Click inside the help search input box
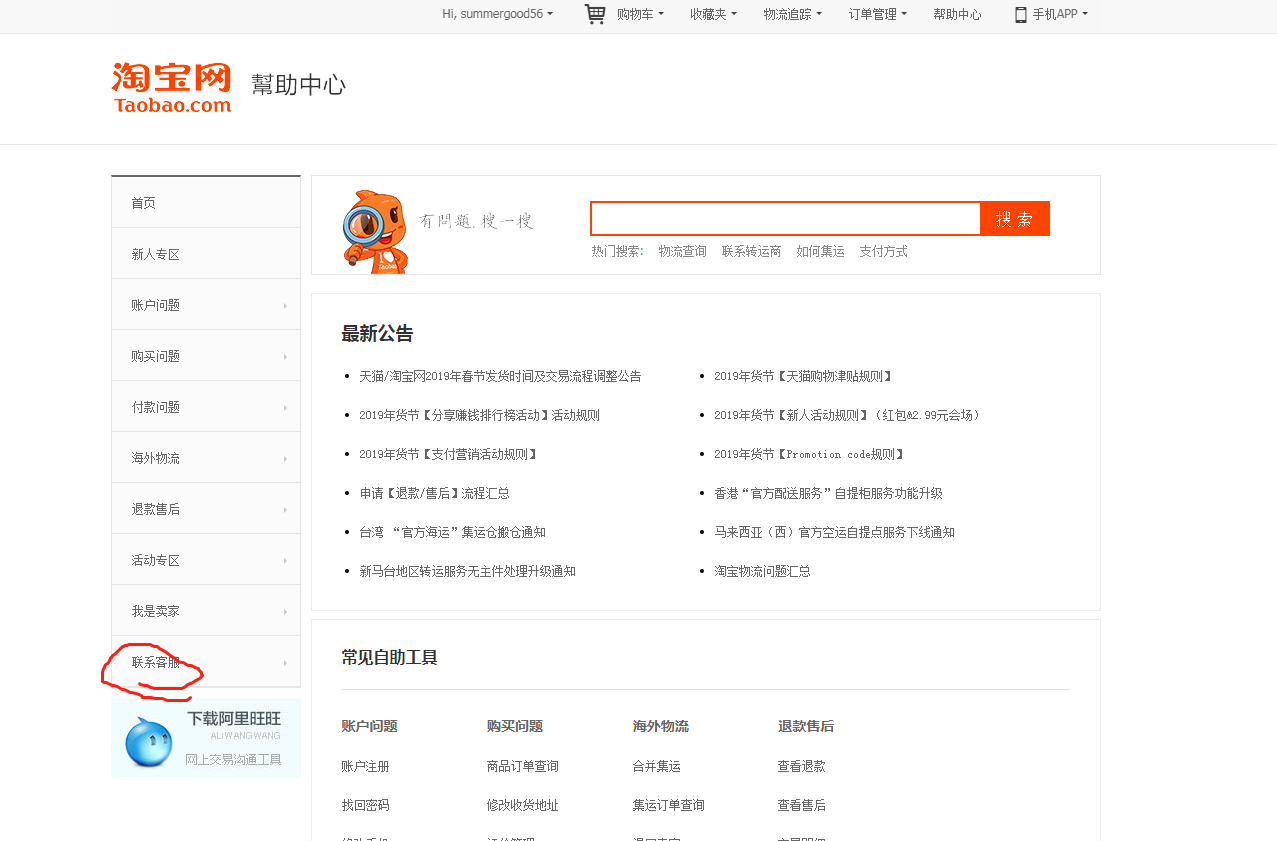Image resolution: width=1277 pixels, height=841 pixels. (785, 218)
